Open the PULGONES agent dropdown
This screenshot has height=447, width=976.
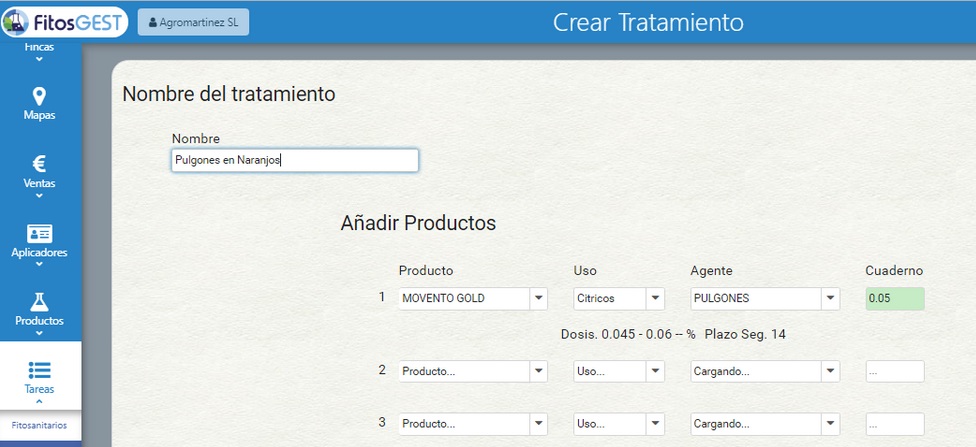click(x=765, y=298)
